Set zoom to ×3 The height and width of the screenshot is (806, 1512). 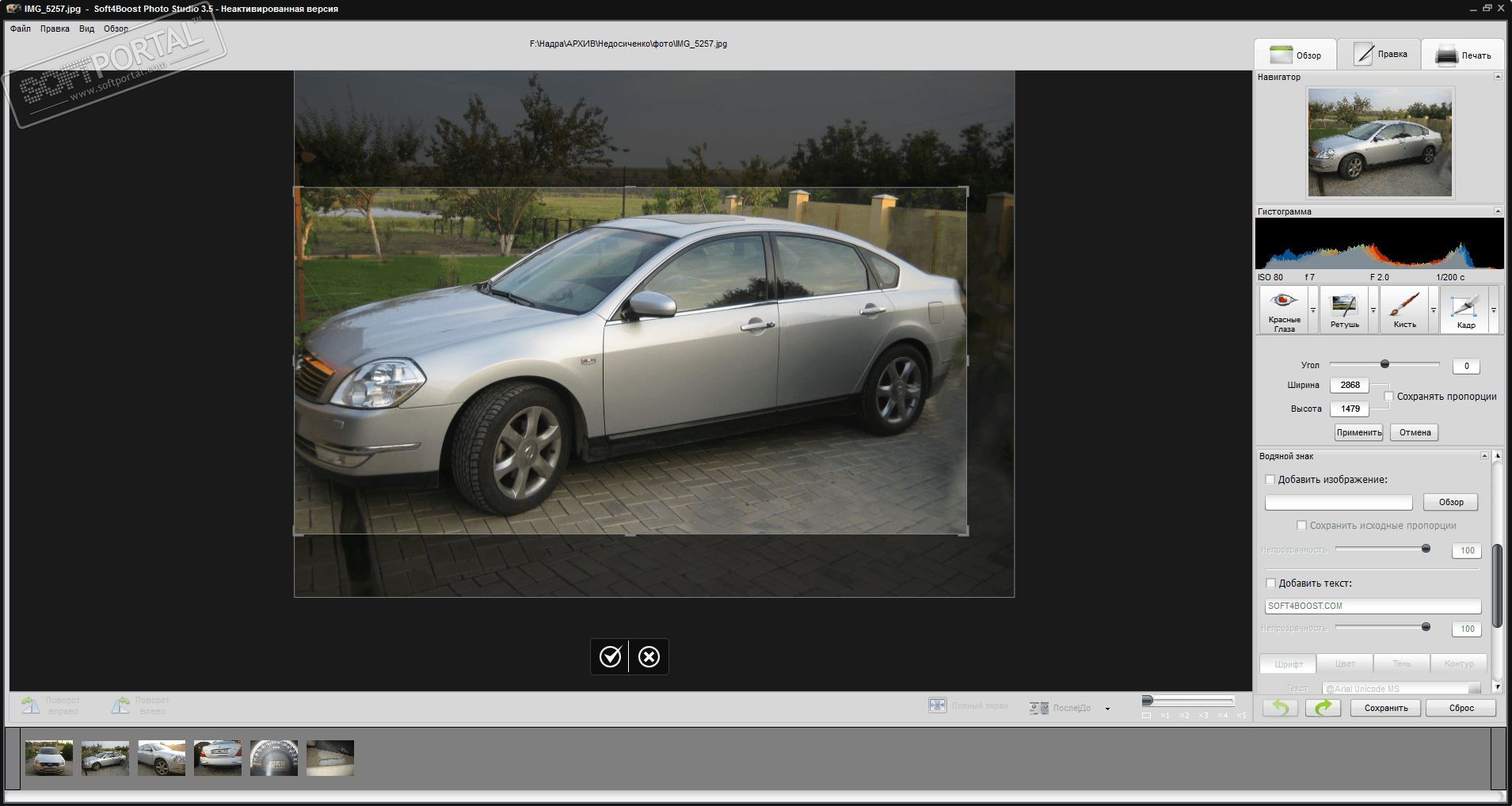1203,716
